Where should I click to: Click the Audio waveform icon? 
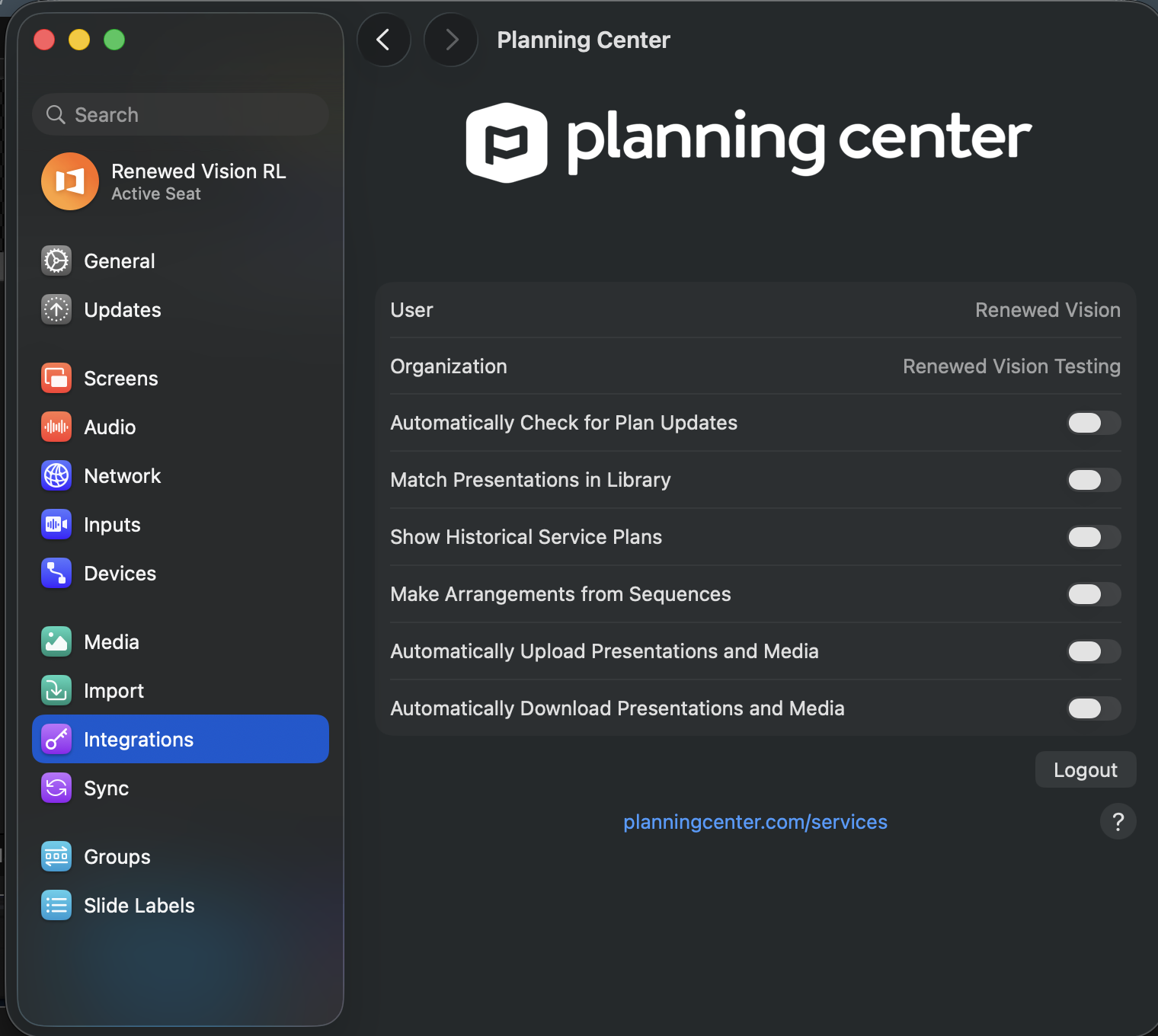[56, 427]
